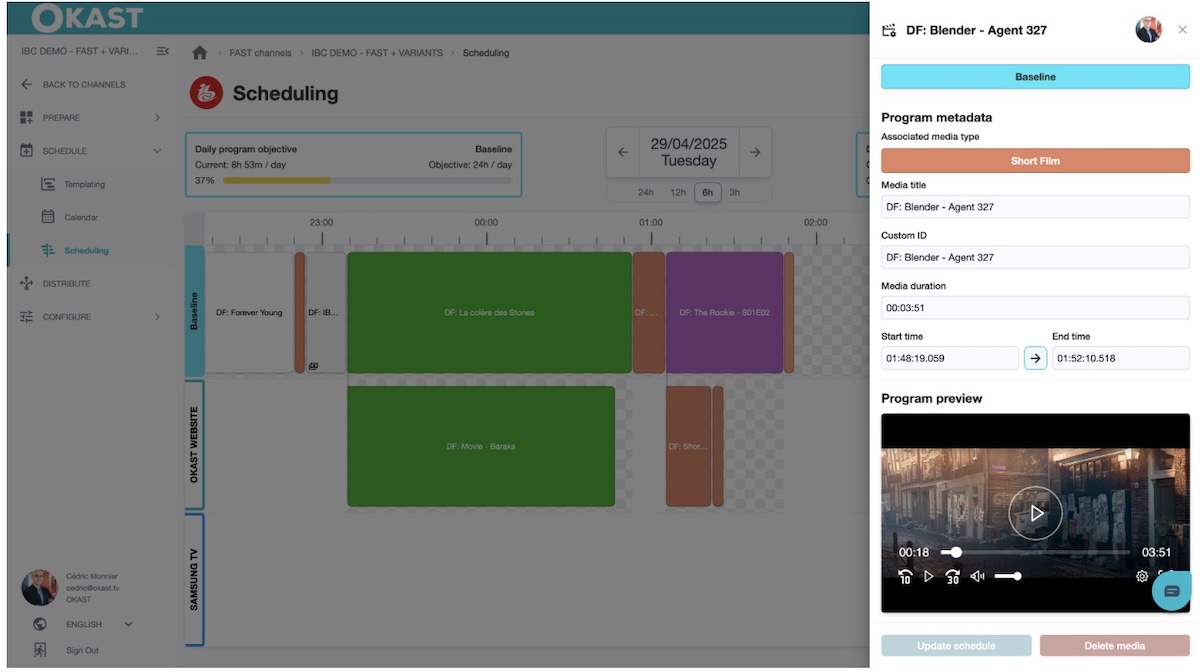
Task: Open the Templating menu item
Action: pyautogui.click(x=84, y=184)
